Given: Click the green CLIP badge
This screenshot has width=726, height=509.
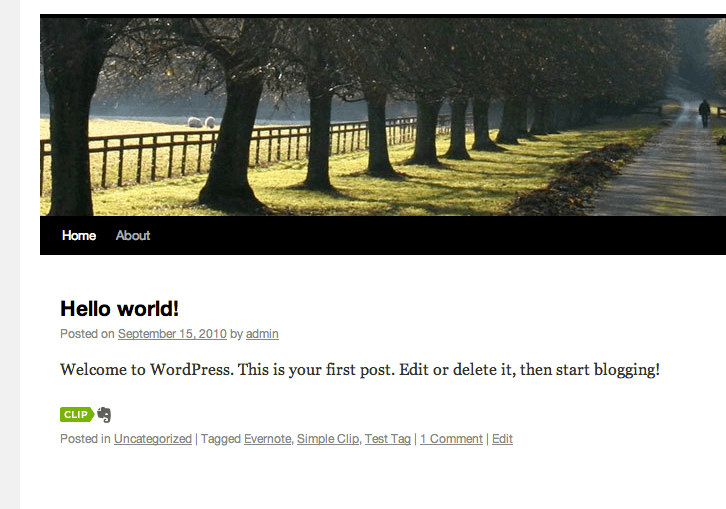Looking at the screenshot, I should click(77, 415).
